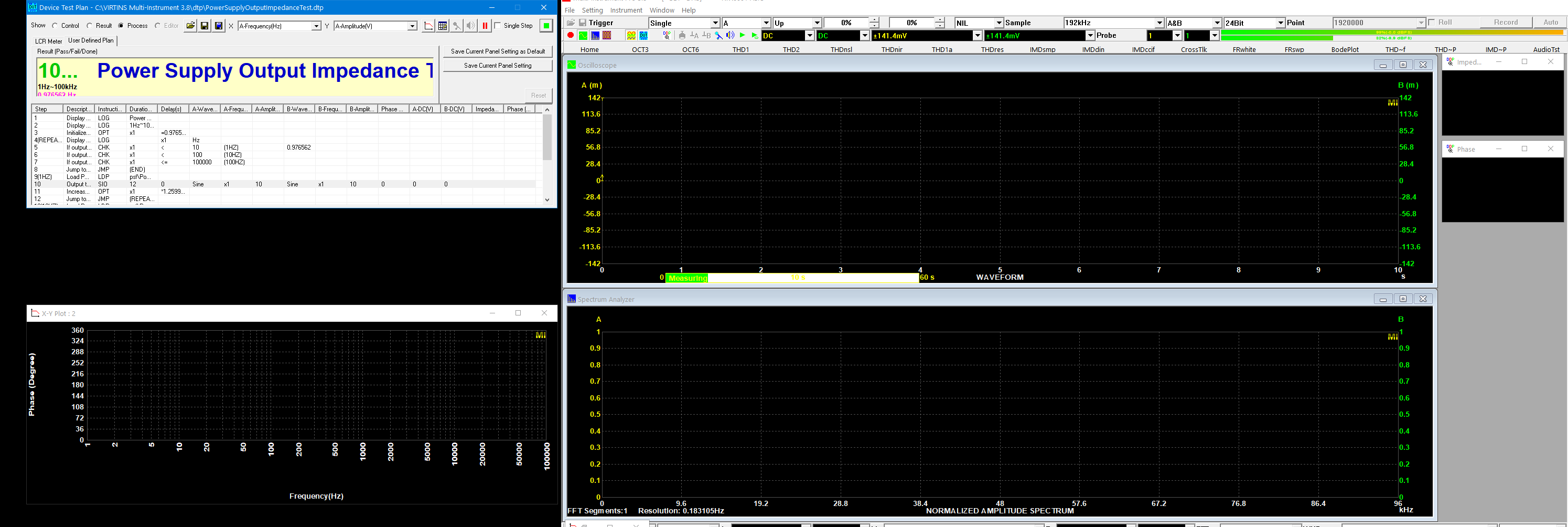Click the first trigger level 0% field
This screenshot has width=1568, height=527.
point(846,23)
